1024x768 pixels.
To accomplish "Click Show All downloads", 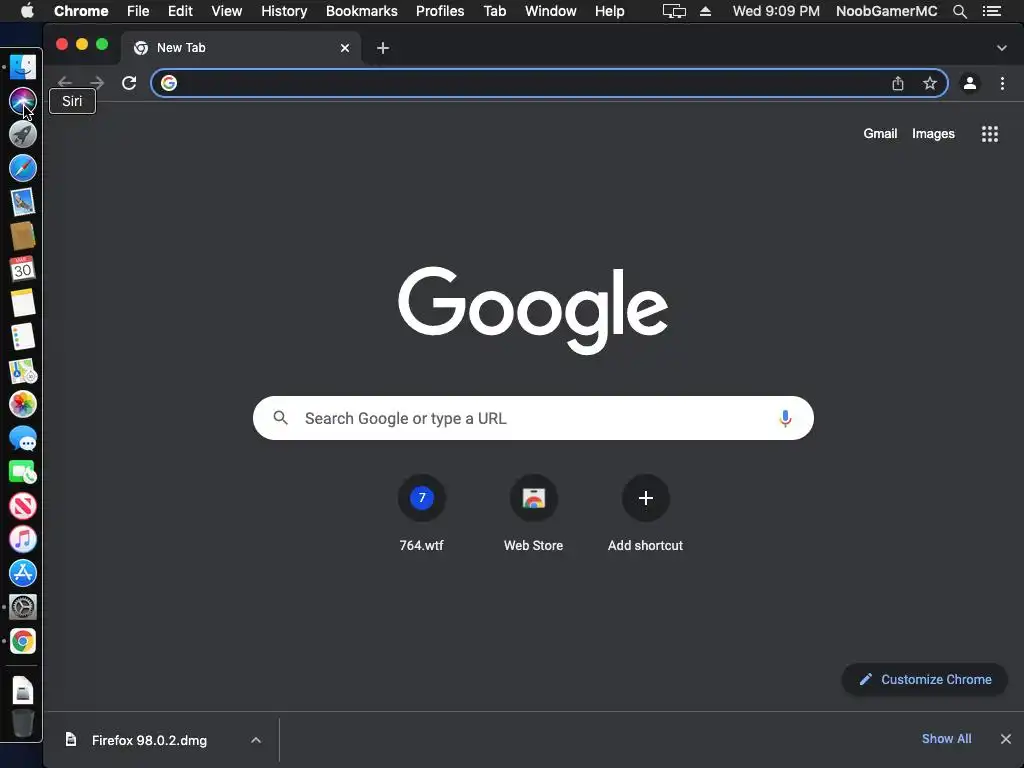I will tap(946, 739).
